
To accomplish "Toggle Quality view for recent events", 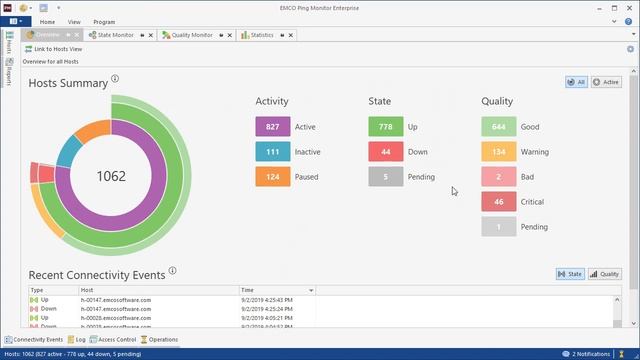I will pos(605,274).
